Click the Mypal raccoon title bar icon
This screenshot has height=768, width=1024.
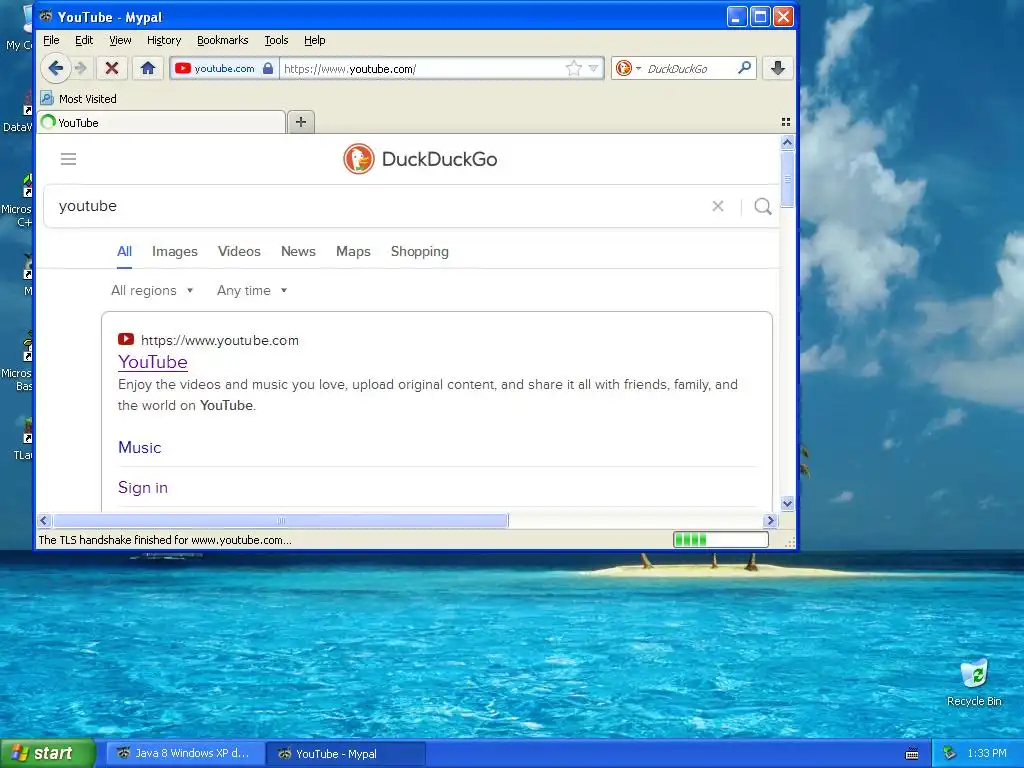point(46,16)
